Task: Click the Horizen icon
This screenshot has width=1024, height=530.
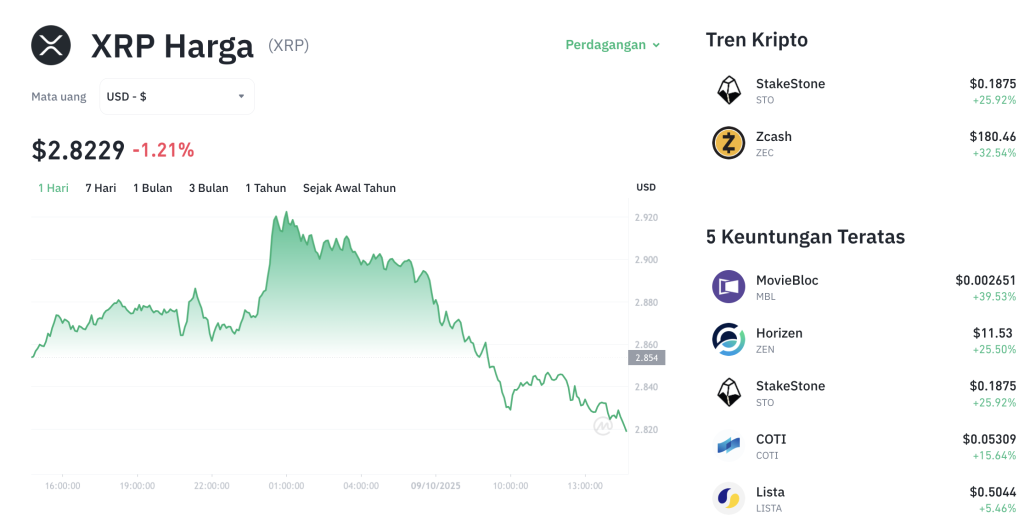Action: [x=728, y=340]
